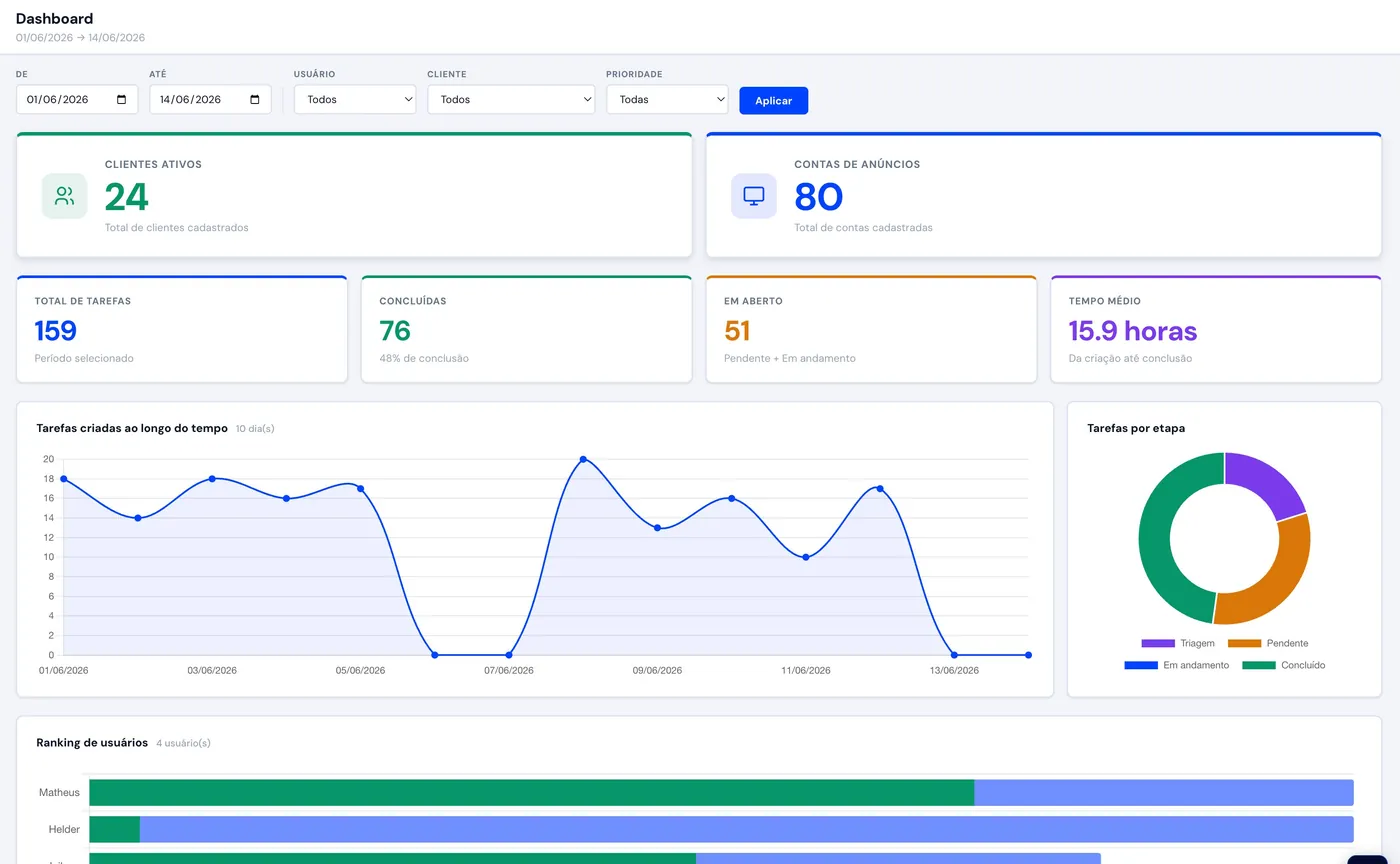
Task: Click the Tarefas por etapa heading
Action: [x=1136, y=428]
